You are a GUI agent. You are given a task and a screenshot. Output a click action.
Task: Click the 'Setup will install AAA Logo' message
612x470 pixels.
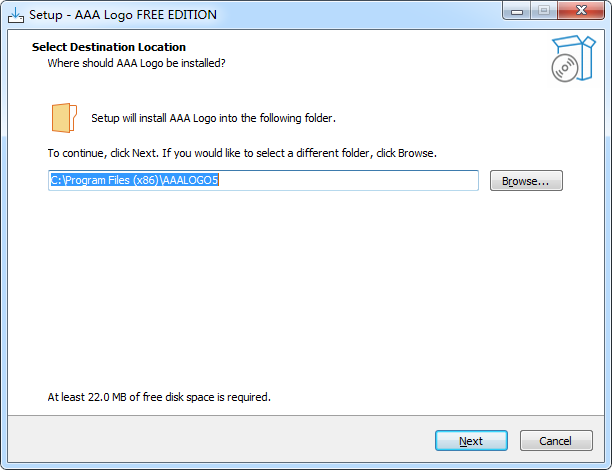tap(213, 118)
